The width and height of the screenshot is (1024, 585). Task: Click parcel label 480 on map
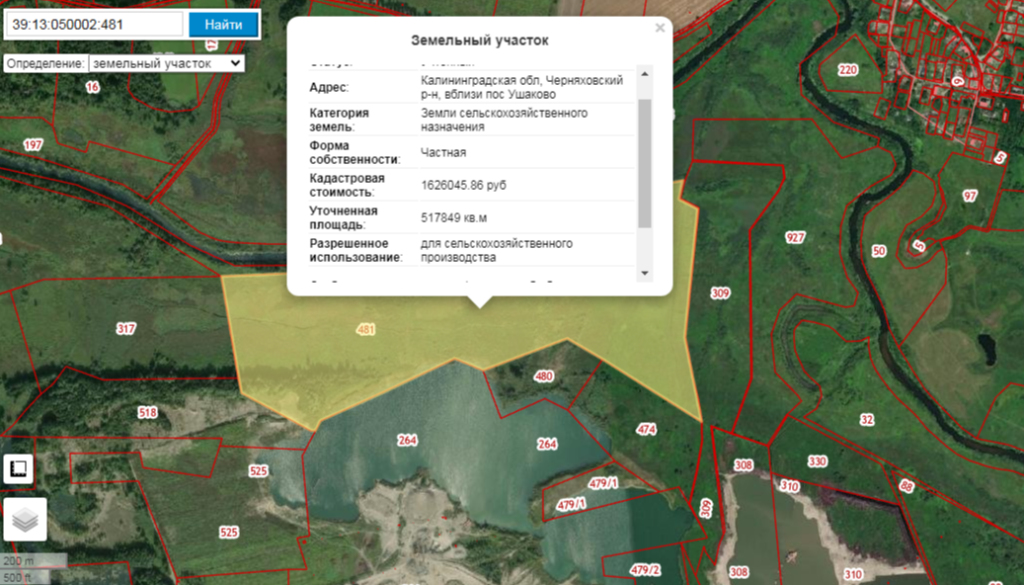(544, 376)
